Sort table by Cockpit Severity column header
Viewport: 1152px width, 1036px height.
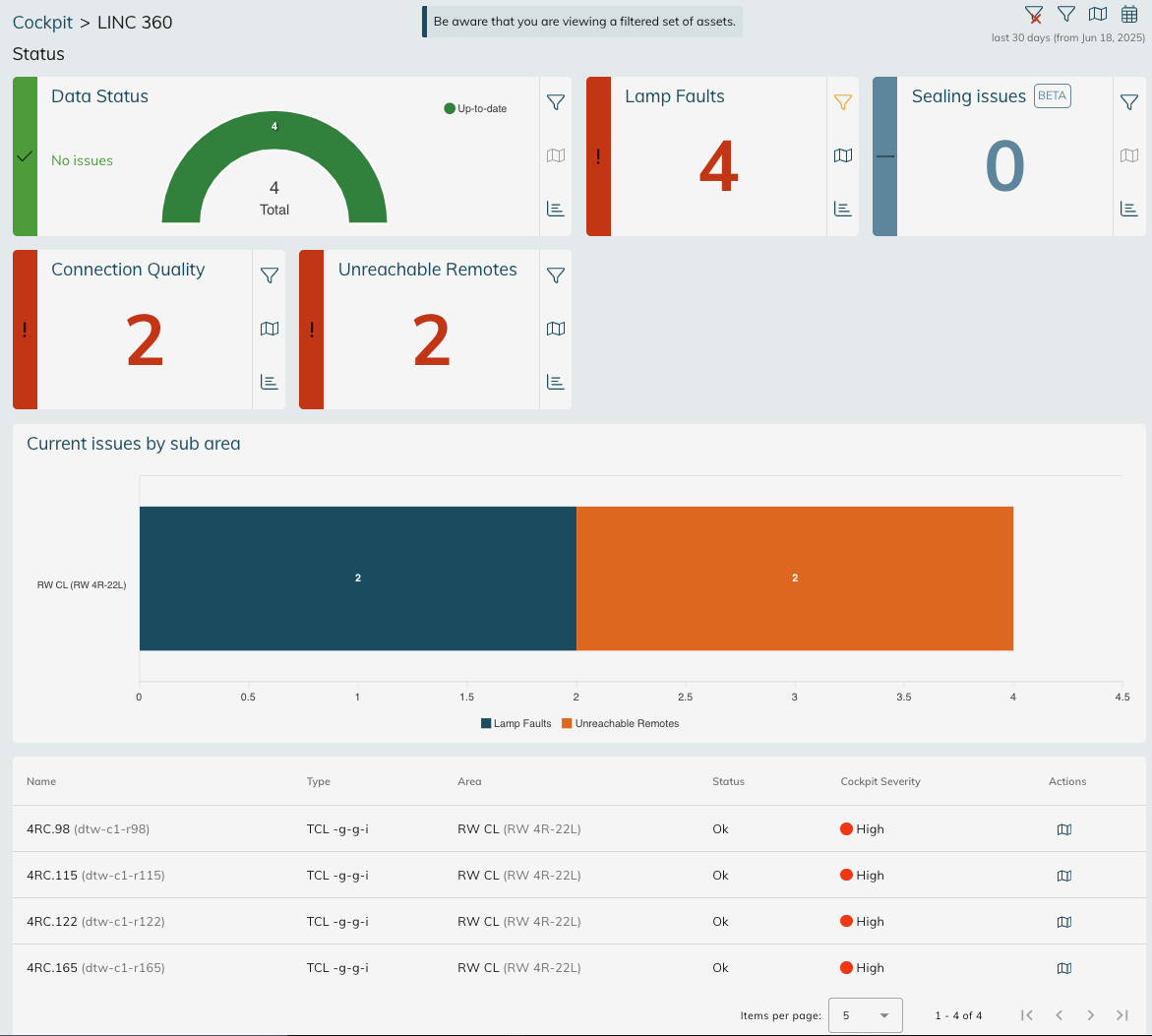[879, 781]
